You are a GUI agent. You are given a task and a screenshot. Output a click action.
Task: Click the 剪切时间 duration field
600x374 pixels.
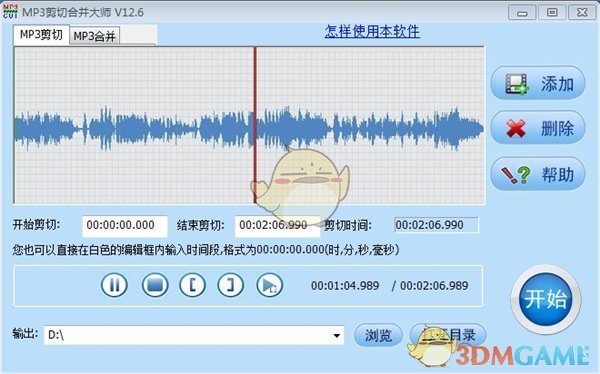pyautogui.click(x=436, y=225)
